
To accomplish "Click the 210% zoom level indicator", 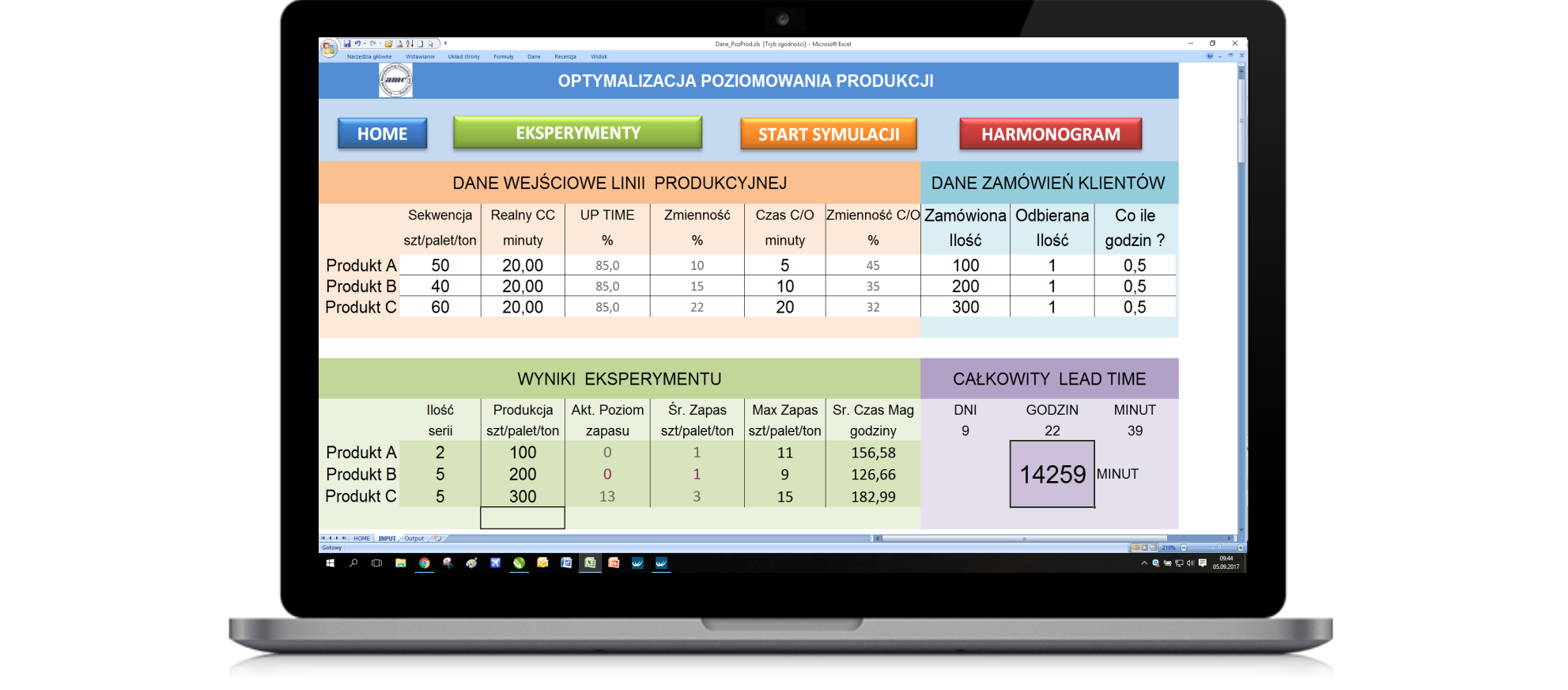I will [1169, 548].
